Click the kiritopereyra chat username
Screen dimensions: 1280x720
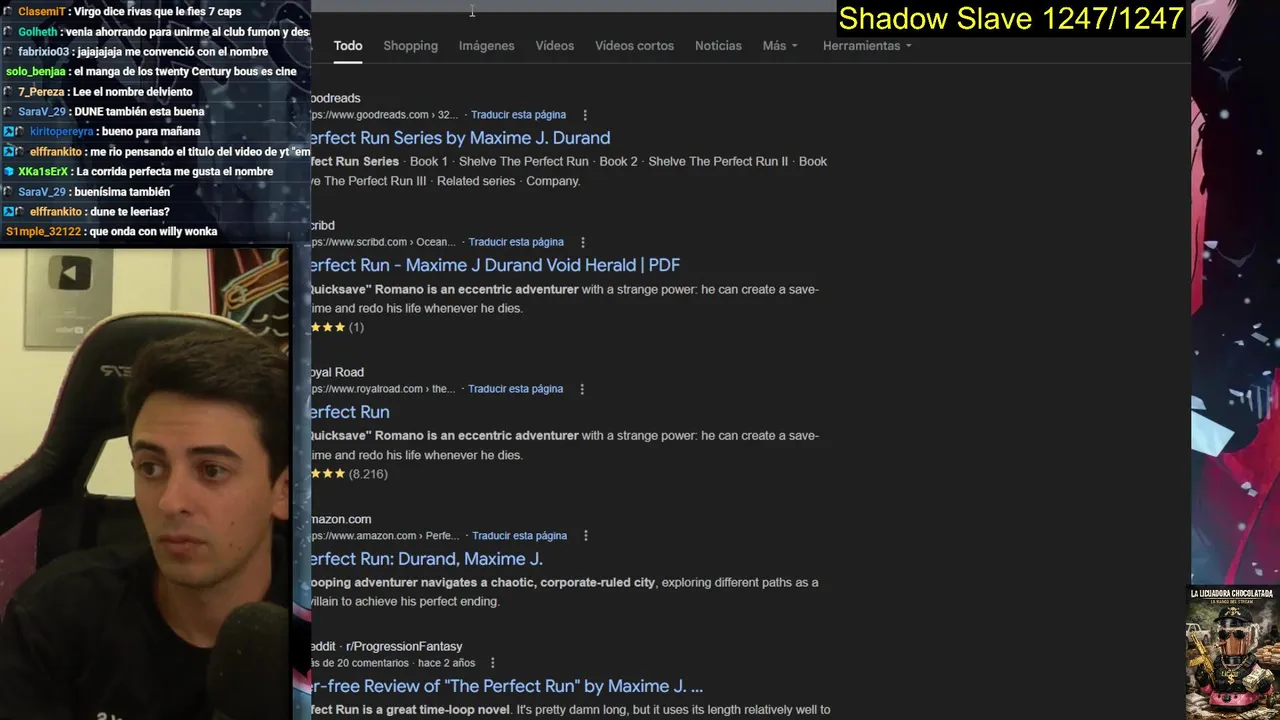click(x=61, y=132)
